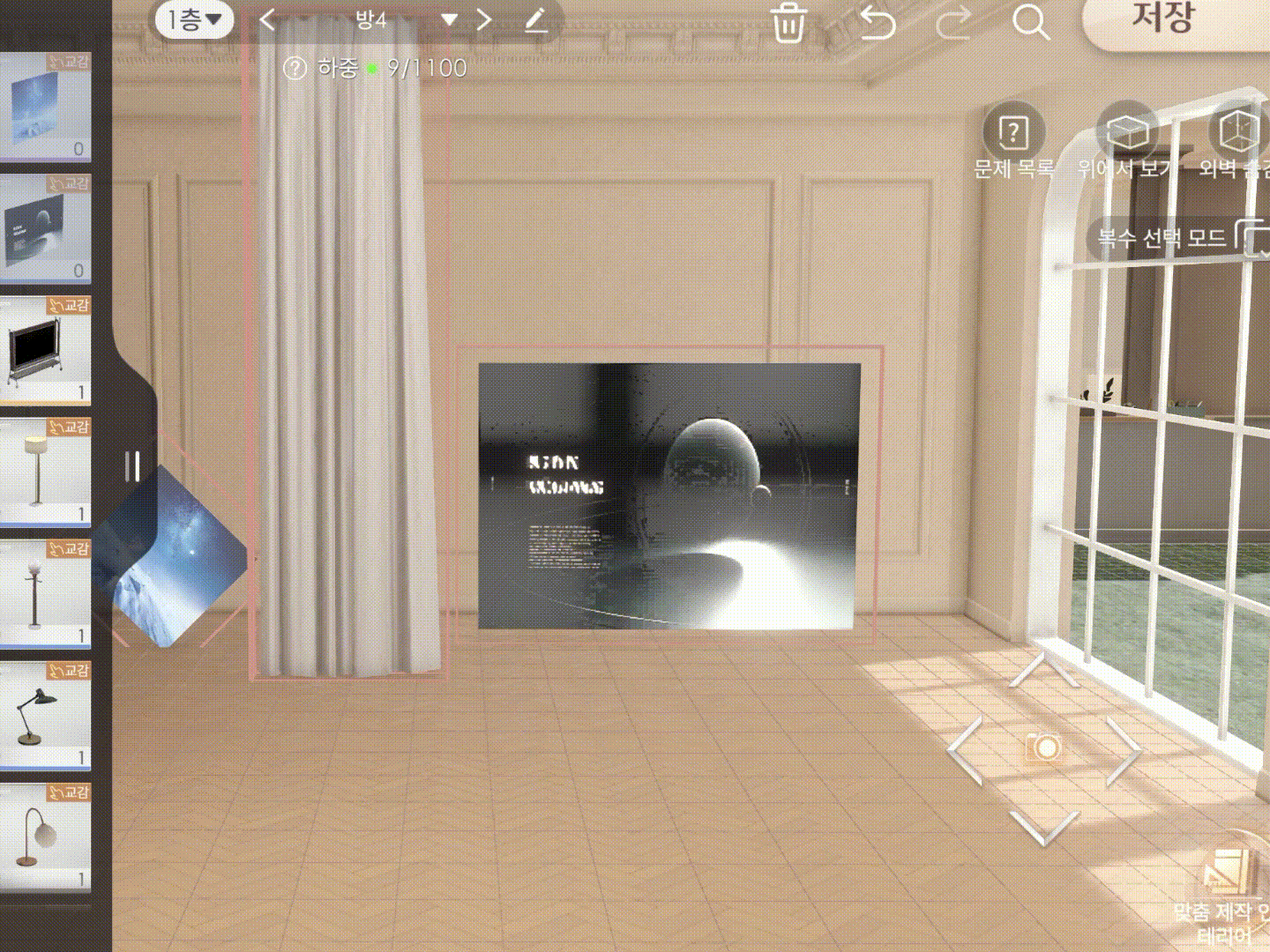Go to the next room with right chevron
Screen dimensions: 1270x952
coord(484,20)
